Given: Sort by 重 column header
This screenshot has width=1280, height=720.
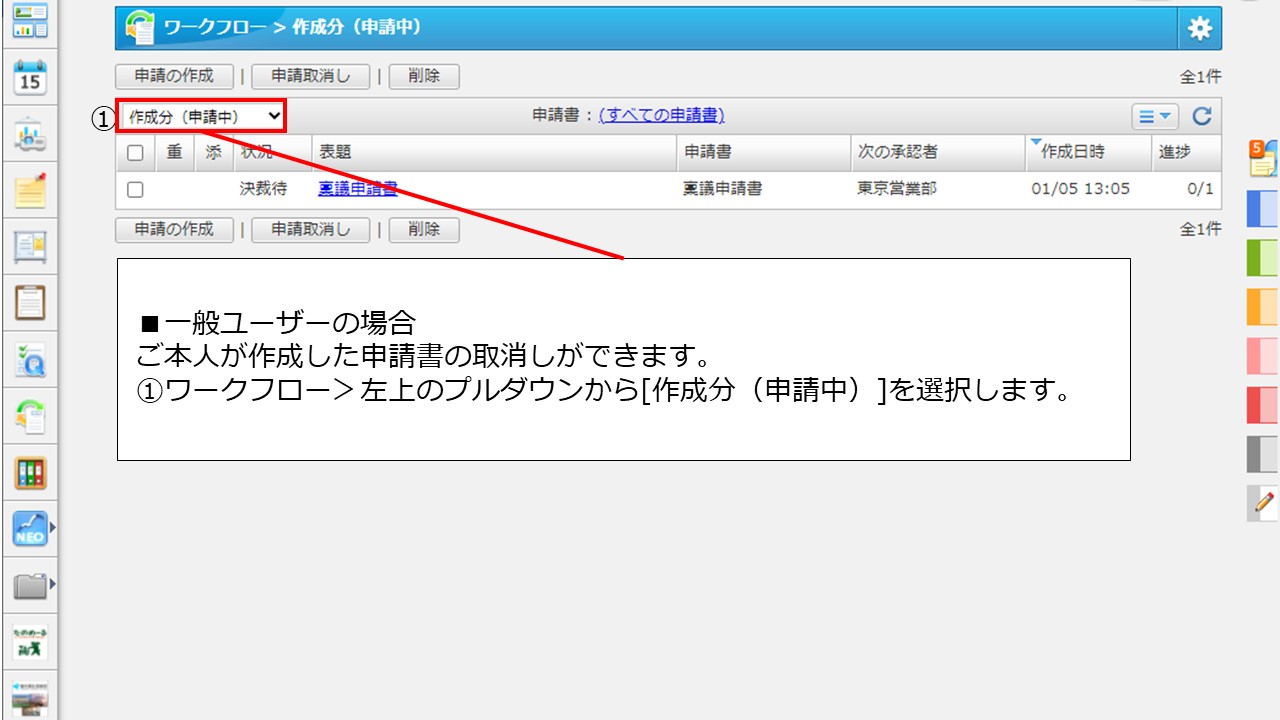Looking at the screenshot, I should pyautogui.click(x=175, y=152).
